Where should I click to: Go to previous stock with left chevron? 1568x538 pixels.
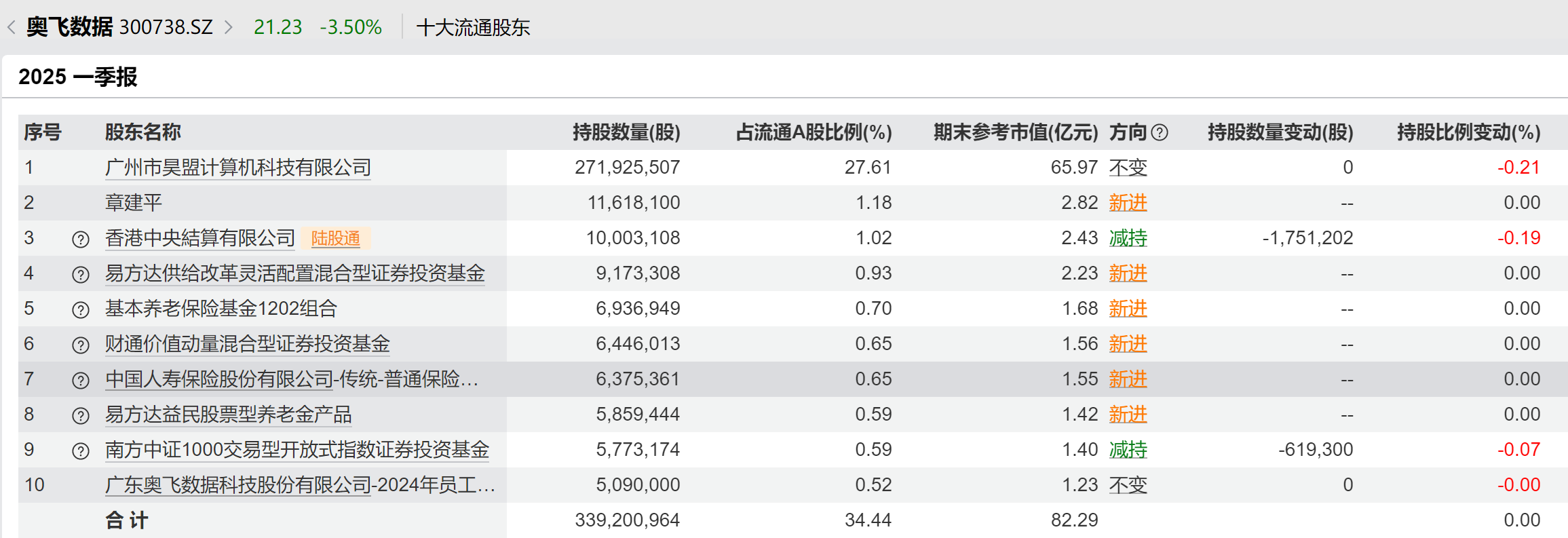pos(12,27)
